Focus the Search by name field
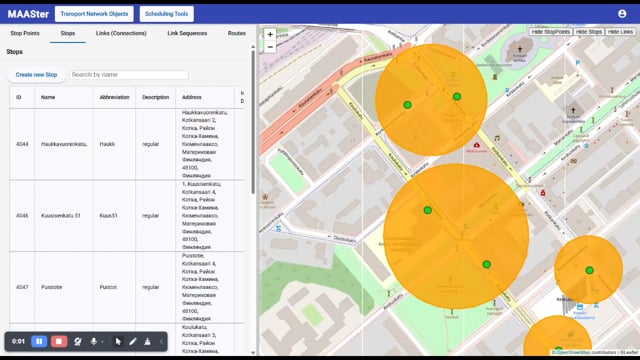The height and width of the screenshot is (360, 640). tap(129, 75)
